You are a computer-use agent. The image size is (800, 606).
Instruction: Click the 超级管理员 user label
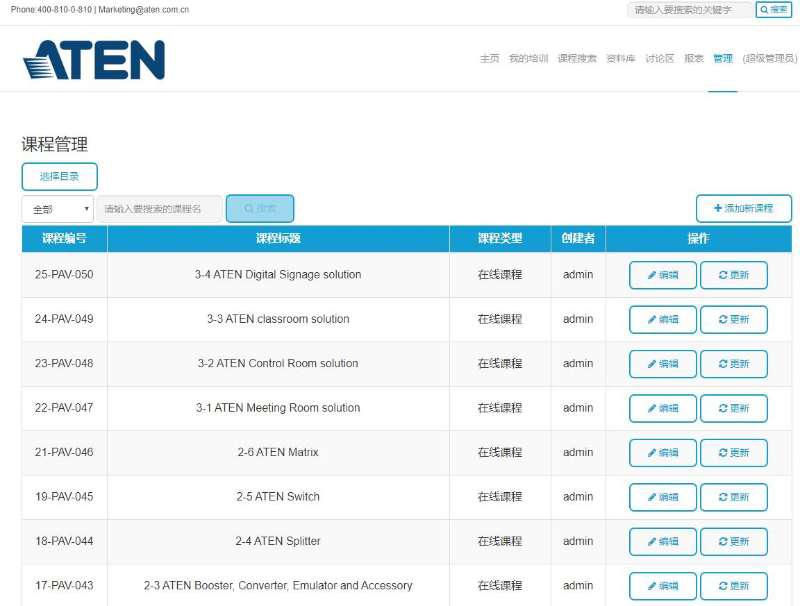click(769, 58)
